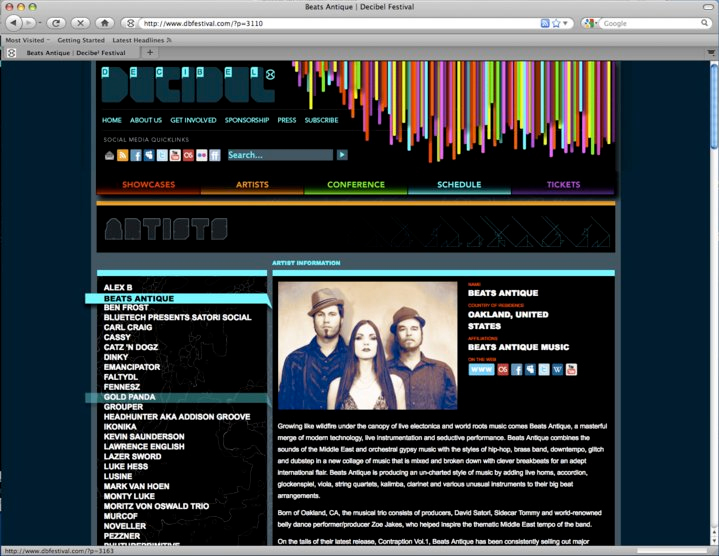Open the orange RSS feed quicklink icon
Image resolution: width=719 pixels, height=556 pixels.
click(x=122, y=155)
